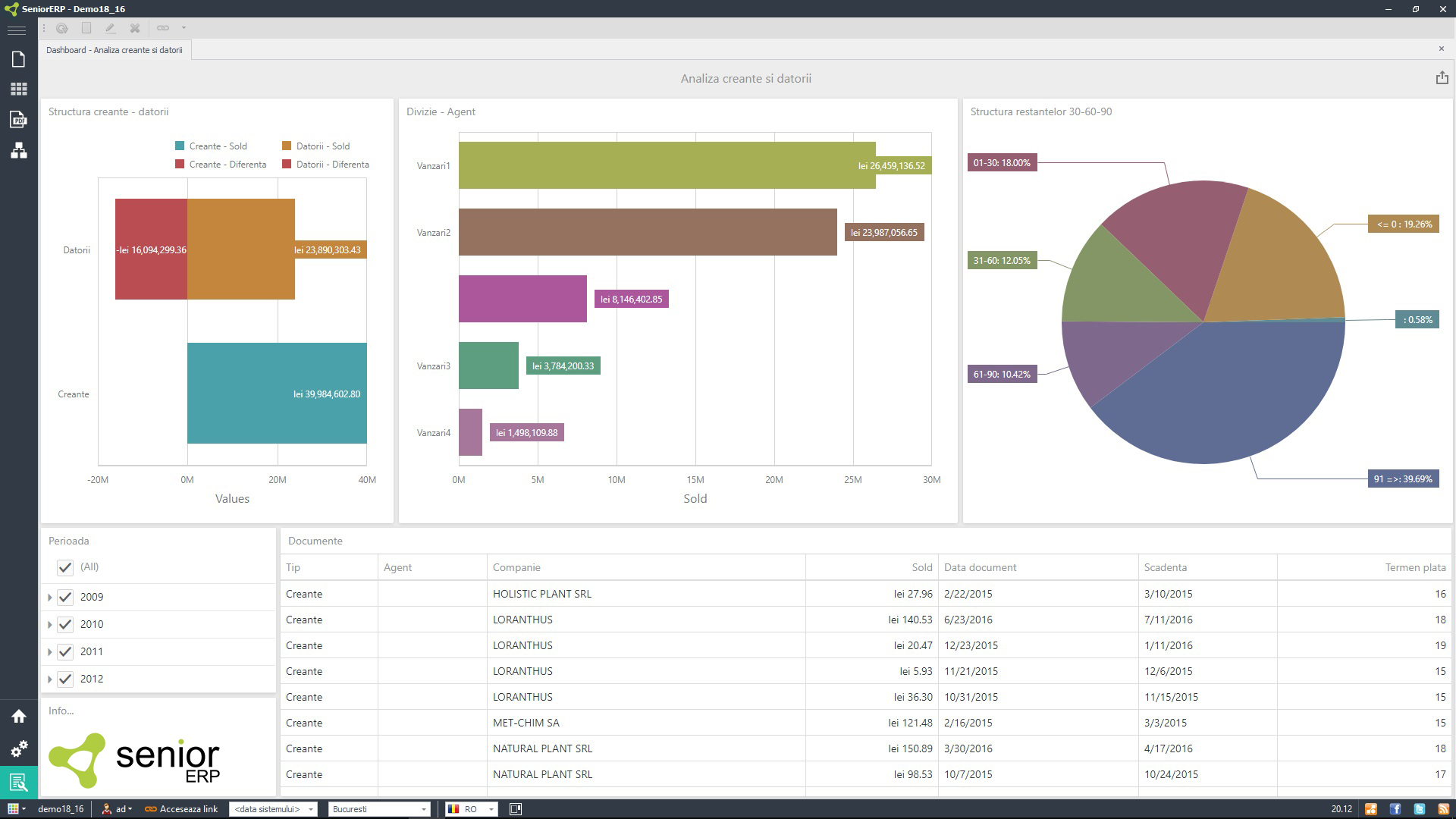Click the lei 150.89 sold cell
The height and width of the screenshot is (819, 1456).
[x=872, y=748]
